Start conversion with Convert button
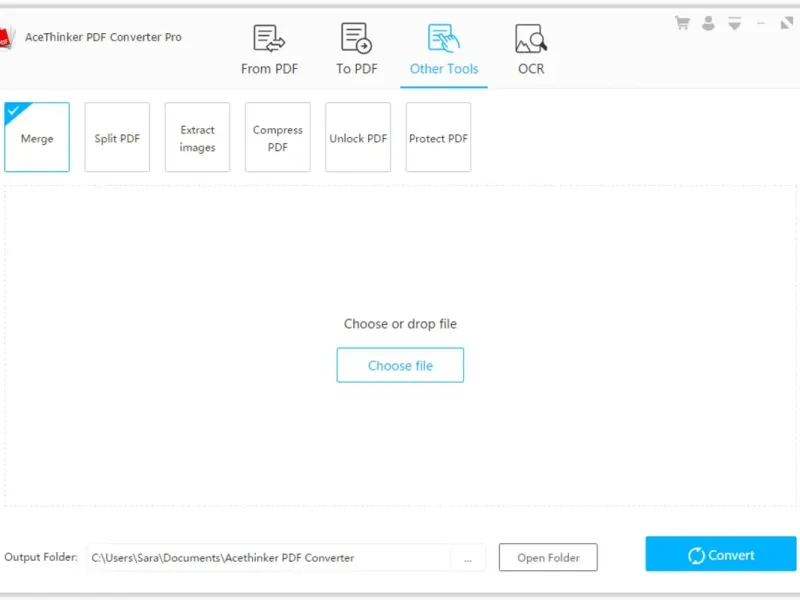Screen dimensions: 800x600 tap(720, 554)
